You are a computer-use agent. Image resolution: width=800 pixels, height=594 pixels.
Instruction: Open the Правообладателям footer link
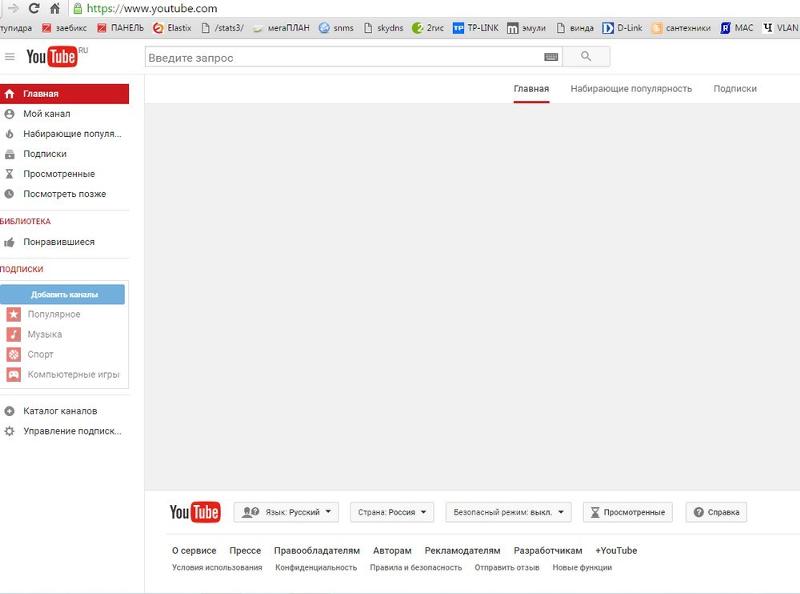317,551
